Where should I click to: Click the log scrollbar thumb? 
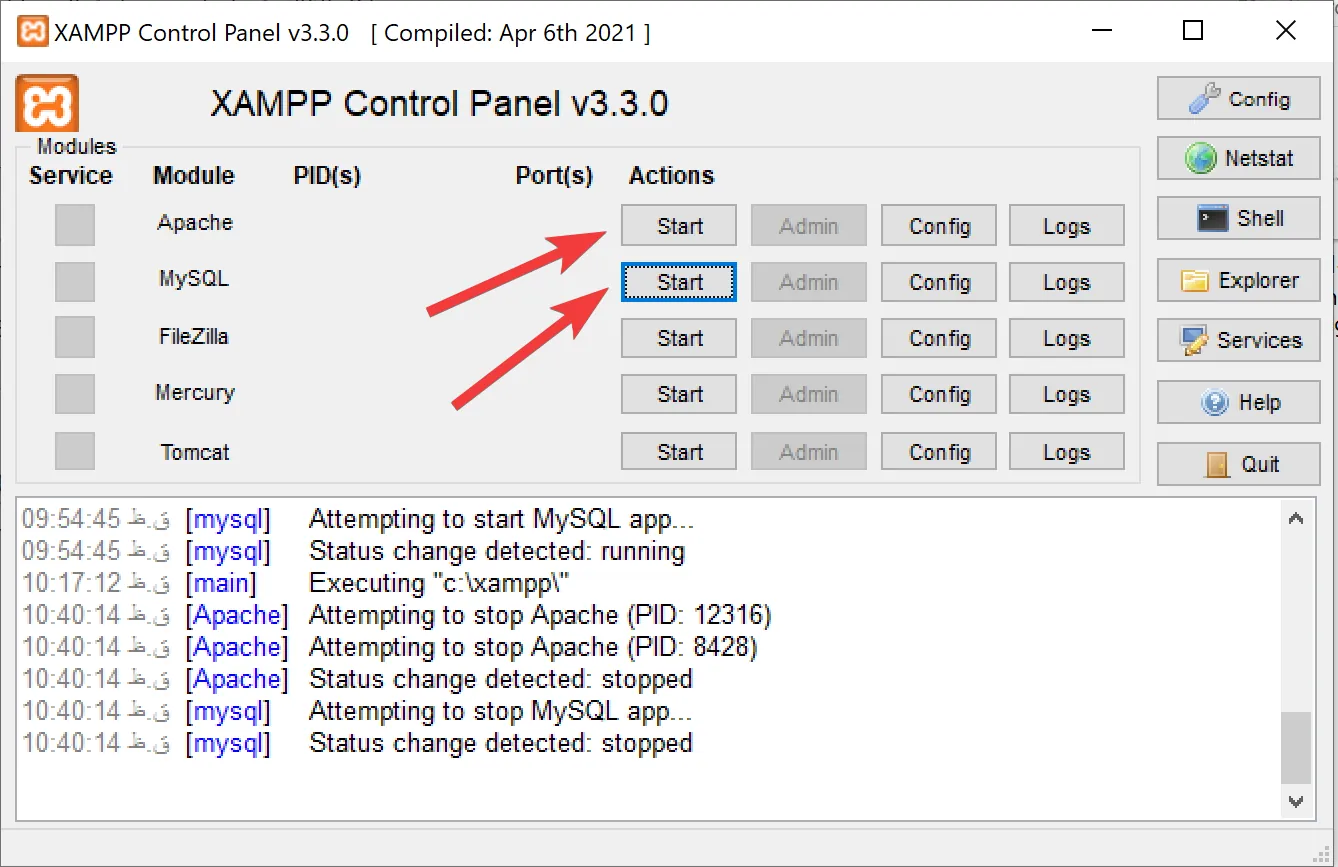click(x=1296, y=748)
